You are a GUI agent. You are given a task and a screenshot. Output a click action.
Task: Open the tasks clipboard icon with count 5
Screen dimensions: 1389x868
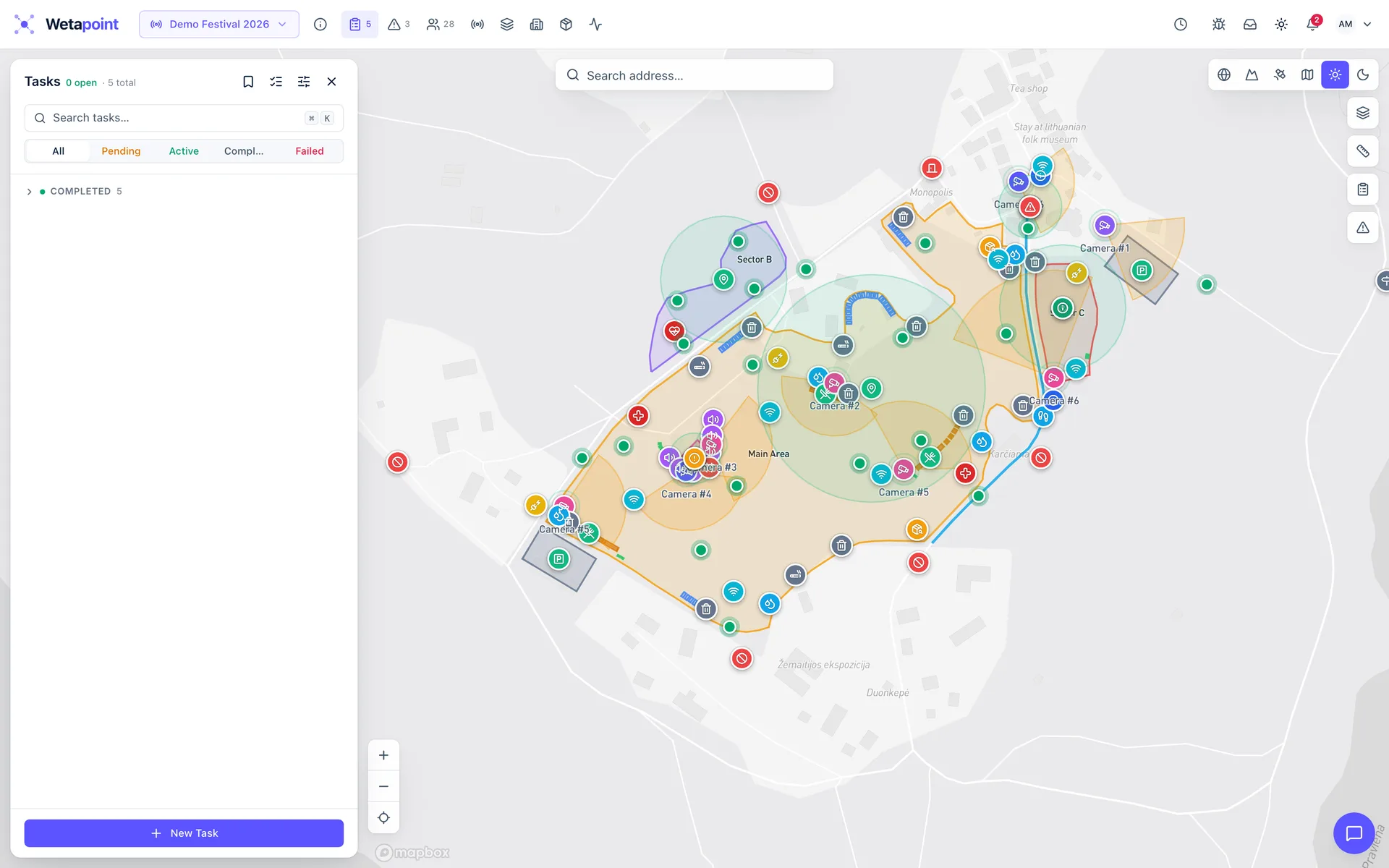[360, 25]
